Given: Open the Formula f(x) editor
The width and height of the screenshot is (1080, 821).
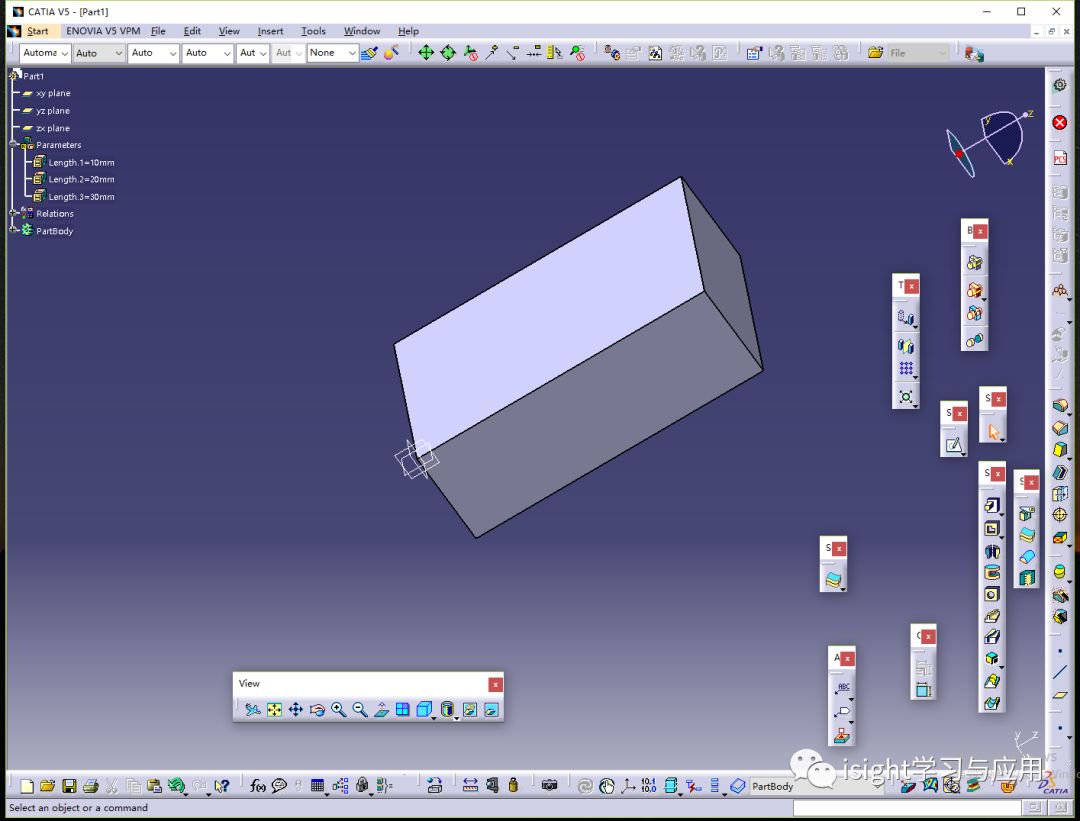Looking at the screenshot, I should 260,786.
